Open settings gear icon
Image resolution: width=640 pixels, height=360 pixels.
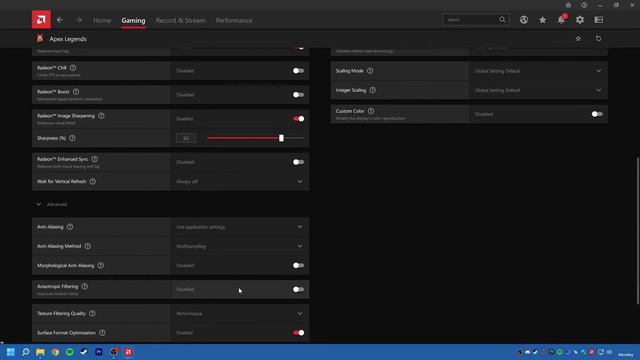click(x=580, y=20)
